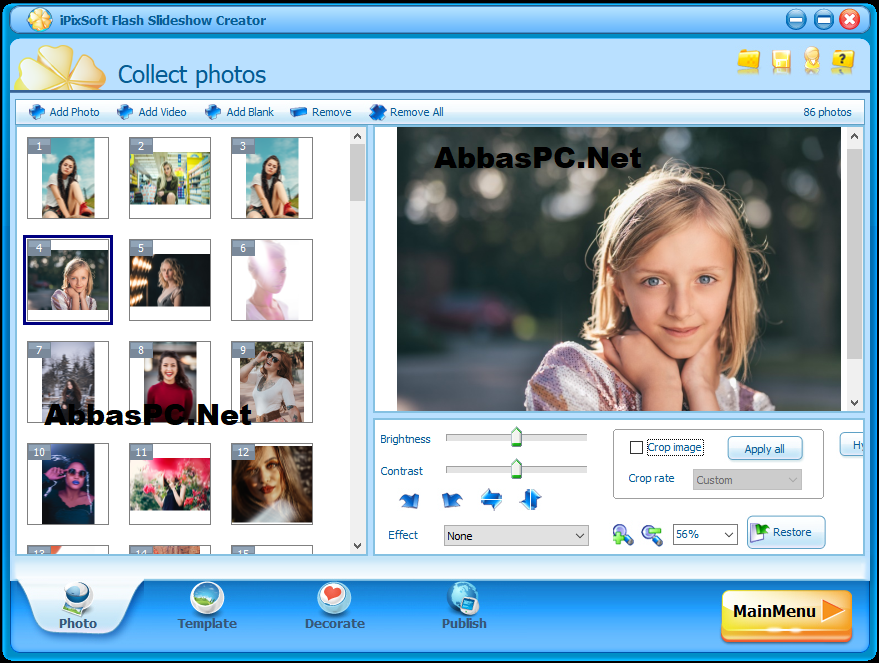Switch to the Photo tab
The height and width of the screenshot is (663, 879).
click(78, 606)
